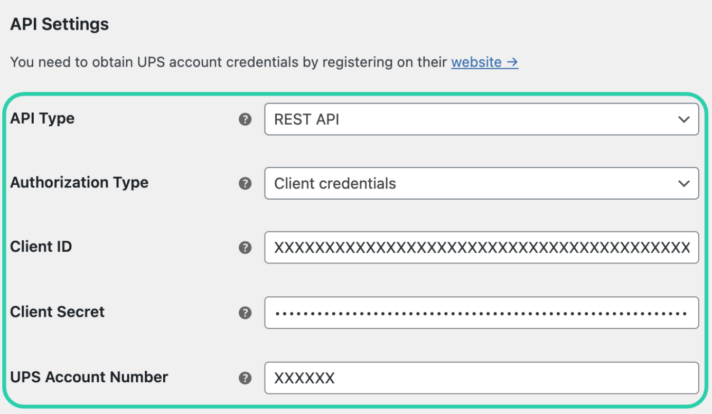Click the Authorization Type field label
712x414 pixels.
click(79, 182)
